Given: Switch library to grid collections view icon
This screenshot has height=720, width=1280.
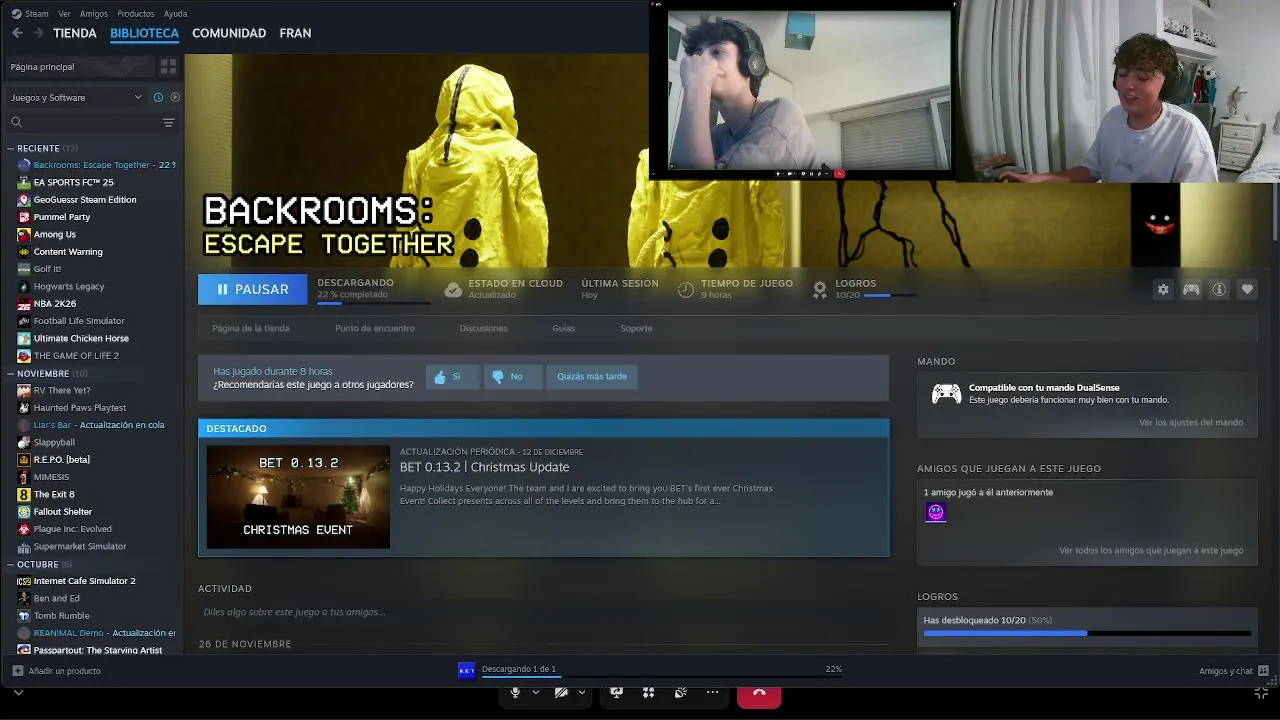Looking at the screenshot, I should click(x=168, y=66).
